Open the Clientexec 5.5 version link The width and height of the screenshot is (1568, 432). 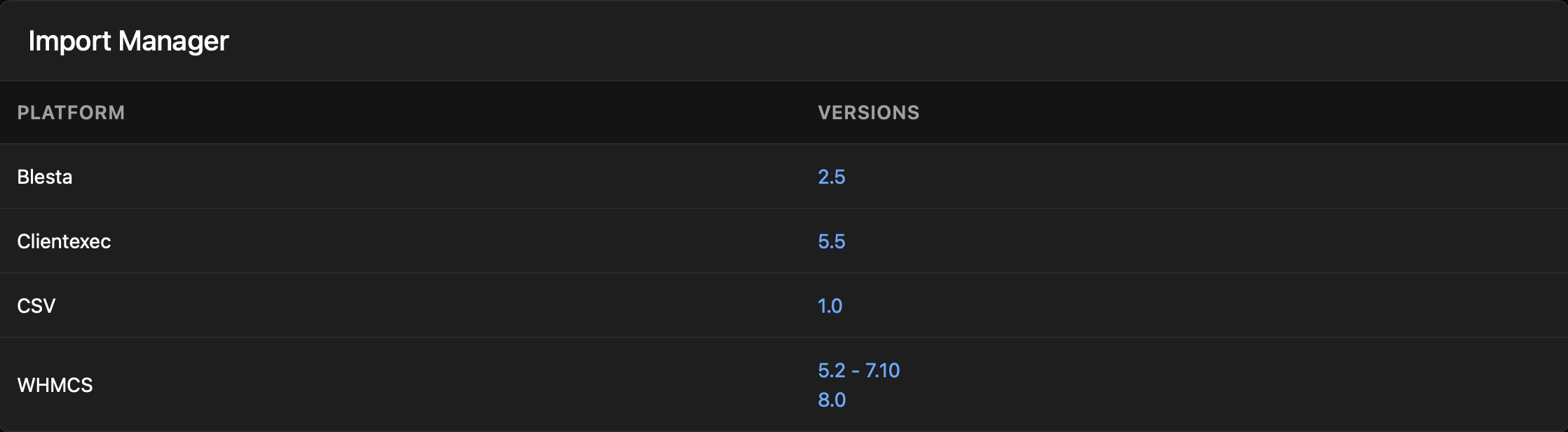[x=831, y=241]
